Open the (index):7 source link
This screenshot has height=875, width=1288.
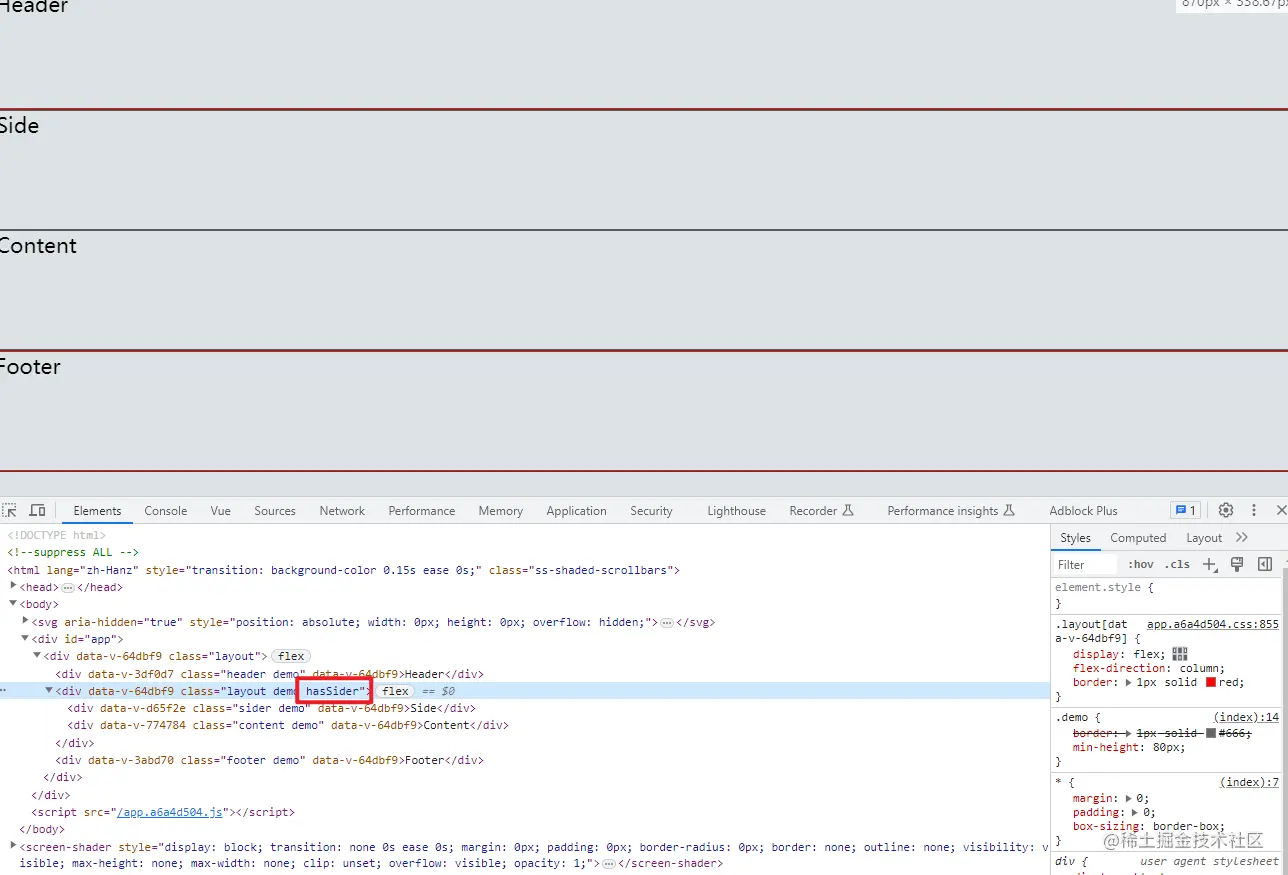(x=1249, y=782)
